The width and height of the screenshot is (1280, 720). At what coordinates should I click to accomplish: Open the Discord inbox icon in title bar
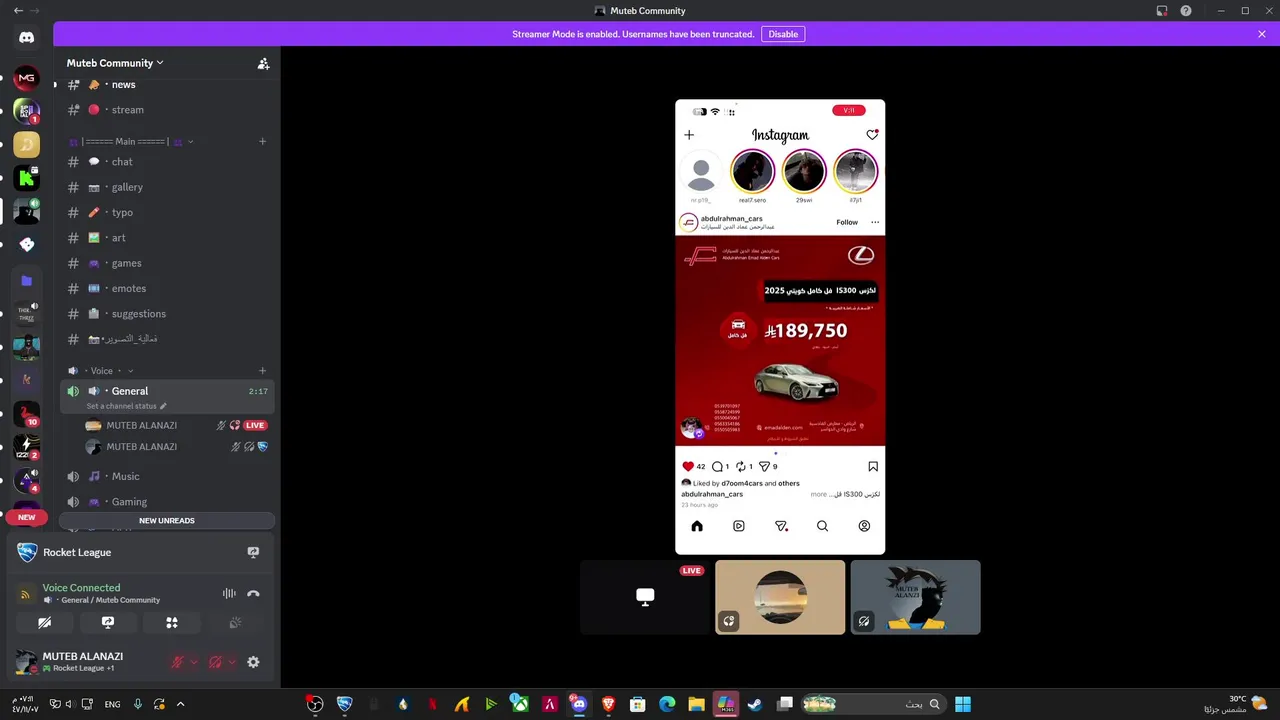1162,11
